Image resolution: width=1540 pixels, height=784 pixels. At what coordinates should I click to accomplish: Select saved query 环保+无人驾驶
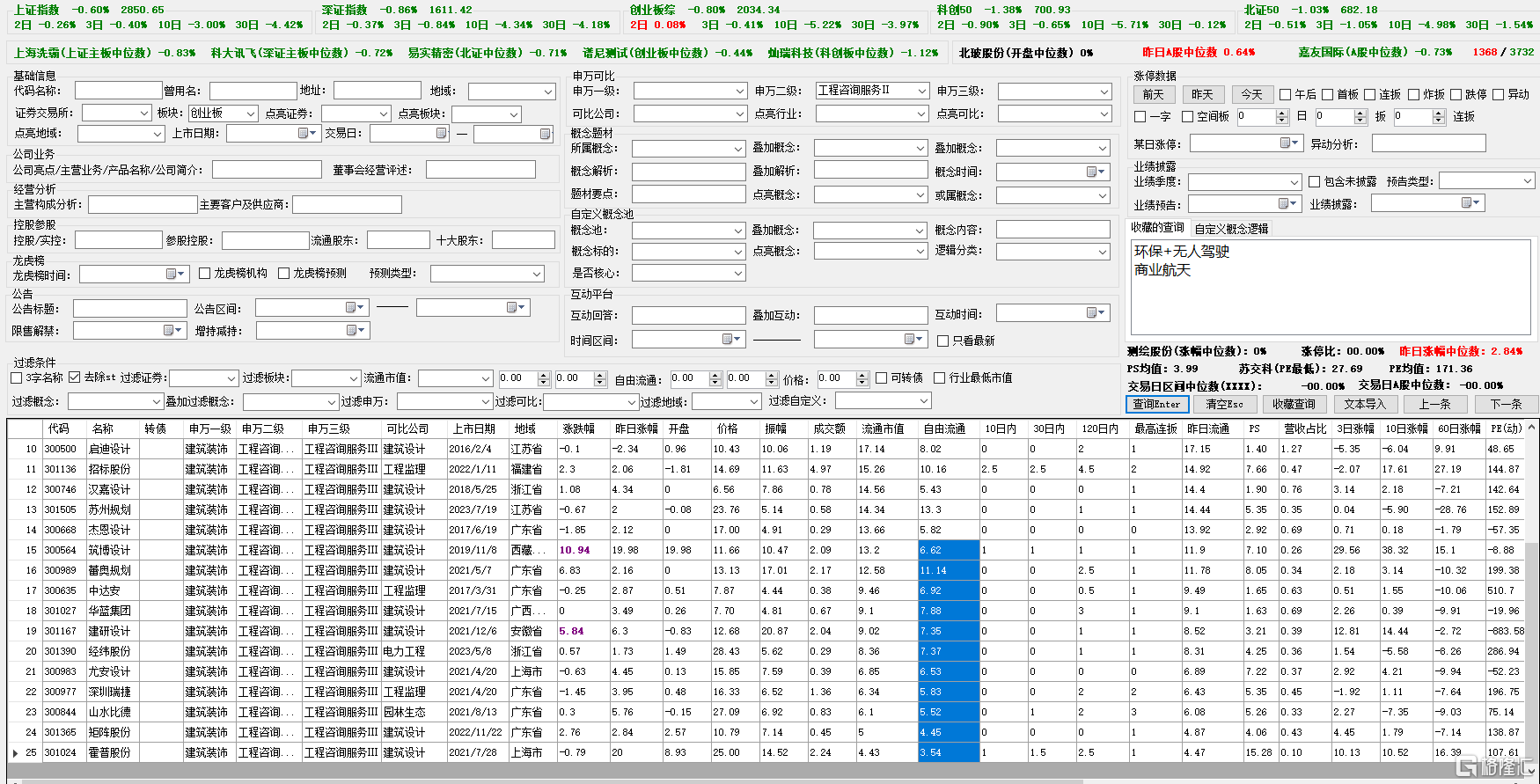[x=1181, y=252]
